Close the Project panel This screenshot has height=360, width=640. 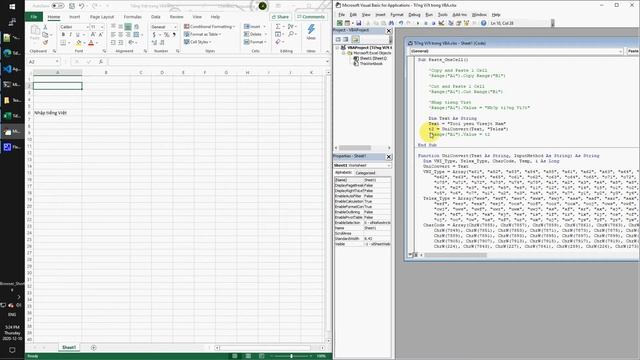(x=389, y=31)
